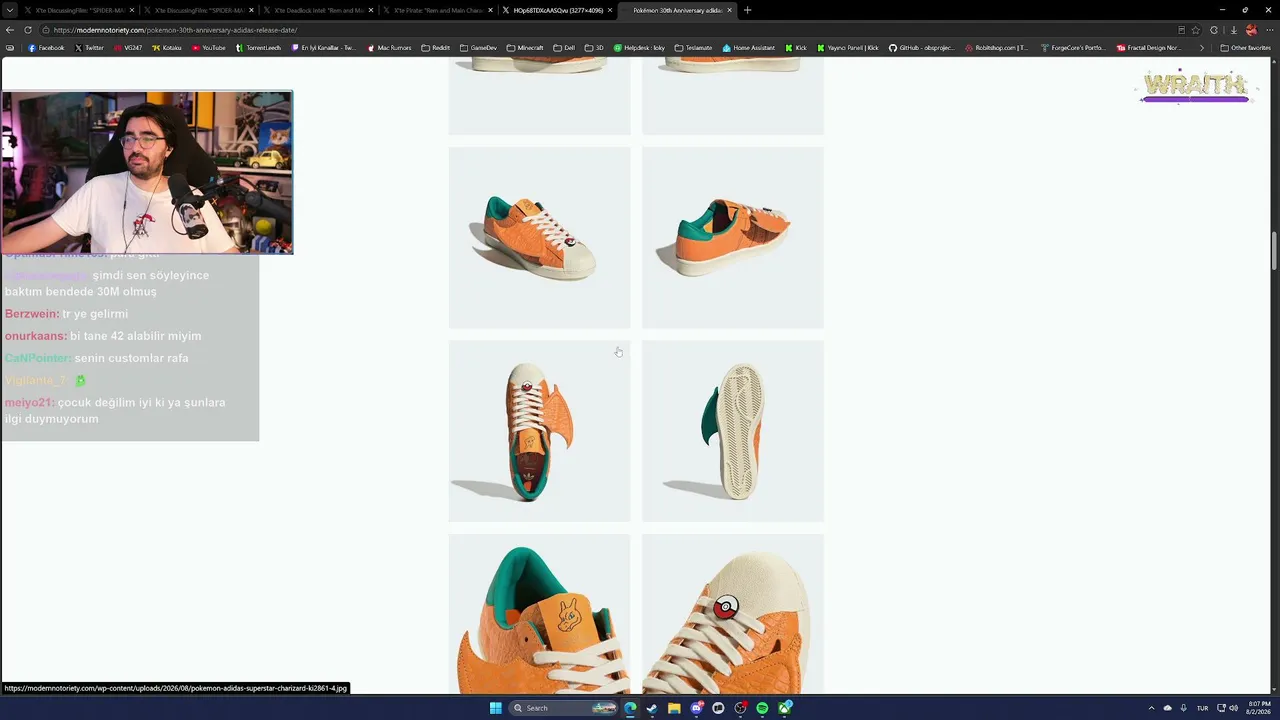Open the sneaker sole view image
1280x720 pixels.
pos(733,431)
